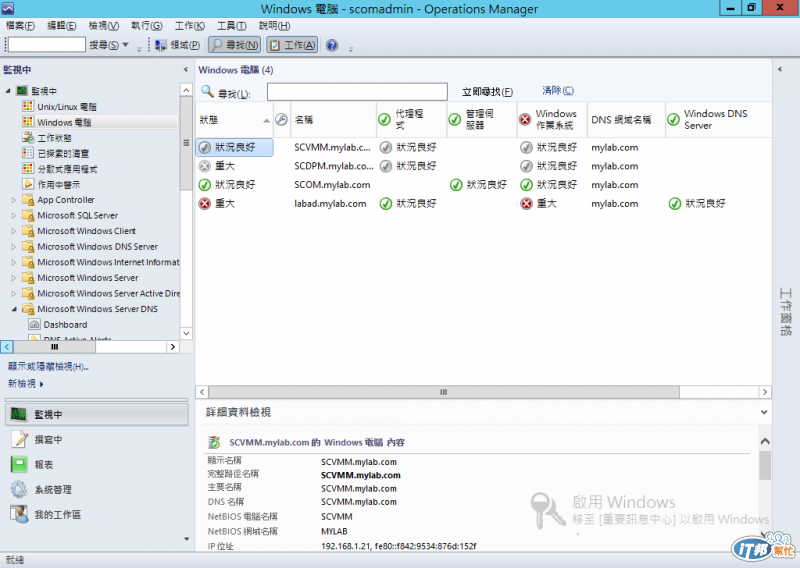The height and width of the screenshot is (568, 800).
Task: Click 清除(C) clear link
Action: [558, 90]
